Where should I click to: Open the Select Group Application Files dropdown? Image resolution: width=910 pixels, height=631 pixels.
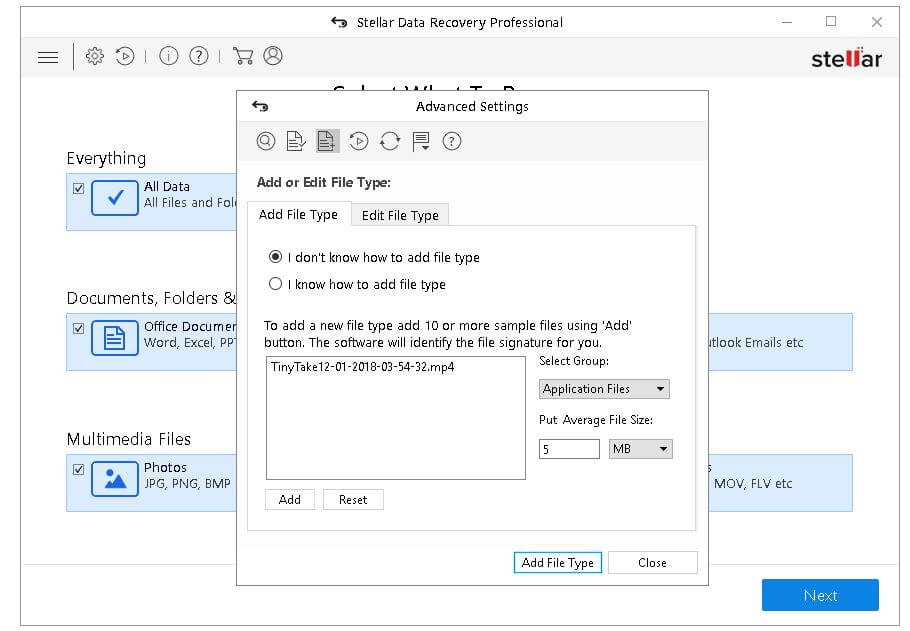(x=604, y=389)
